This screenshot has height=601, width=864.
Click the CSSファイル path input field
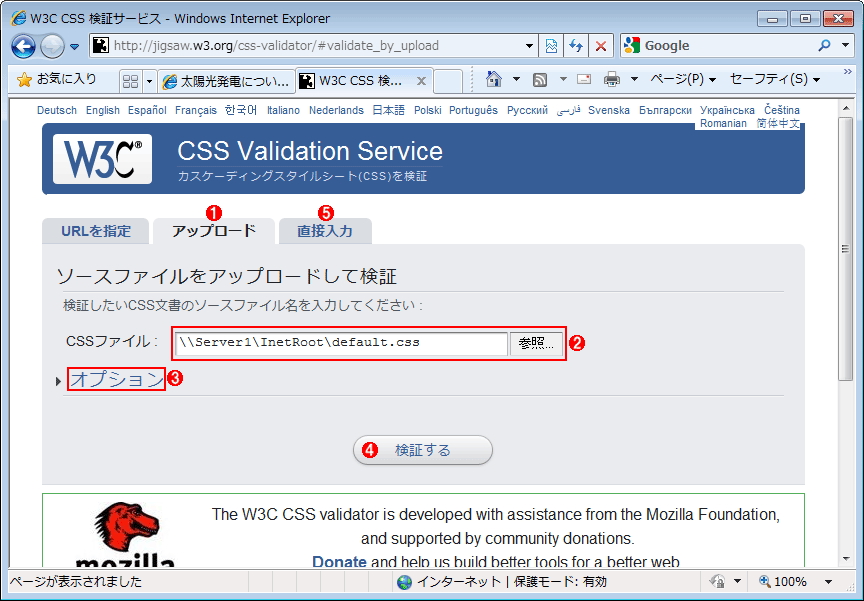342,343
